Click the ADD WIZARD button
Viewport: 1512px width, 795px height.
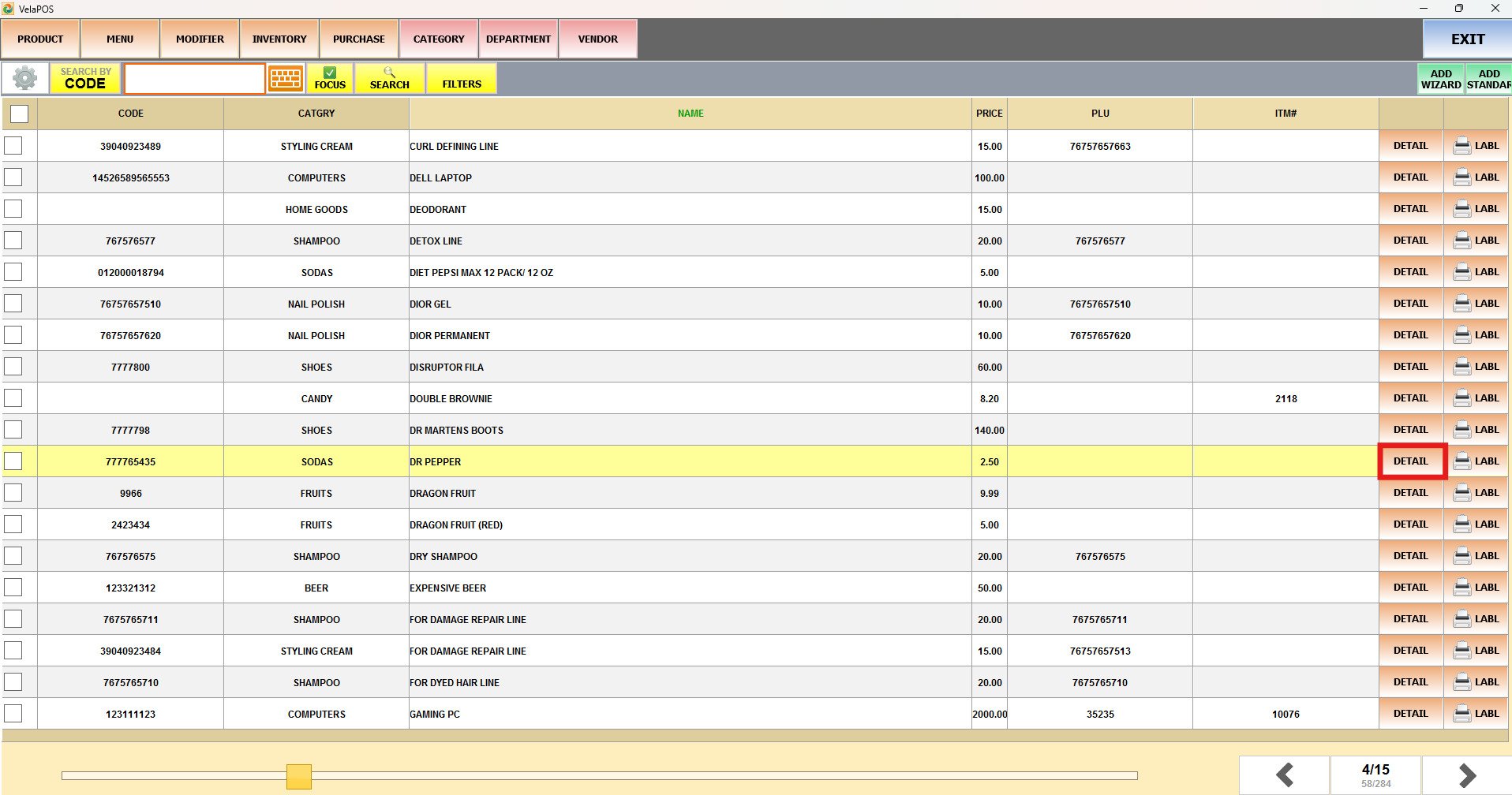[1441, 79]
